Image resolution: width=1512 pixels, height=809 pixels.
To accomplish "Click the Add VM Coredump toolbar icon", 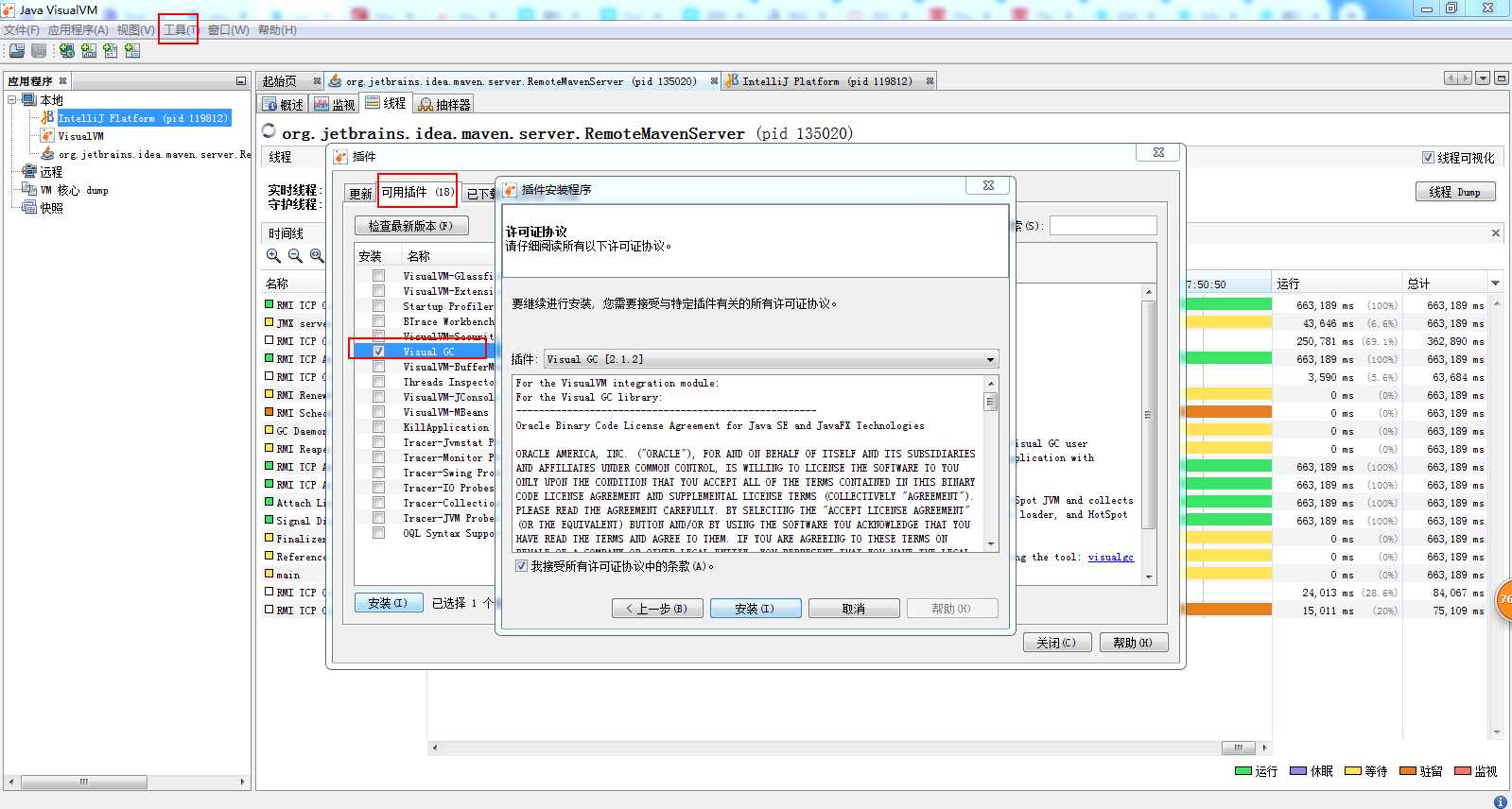I will click(x=111, y=51).
